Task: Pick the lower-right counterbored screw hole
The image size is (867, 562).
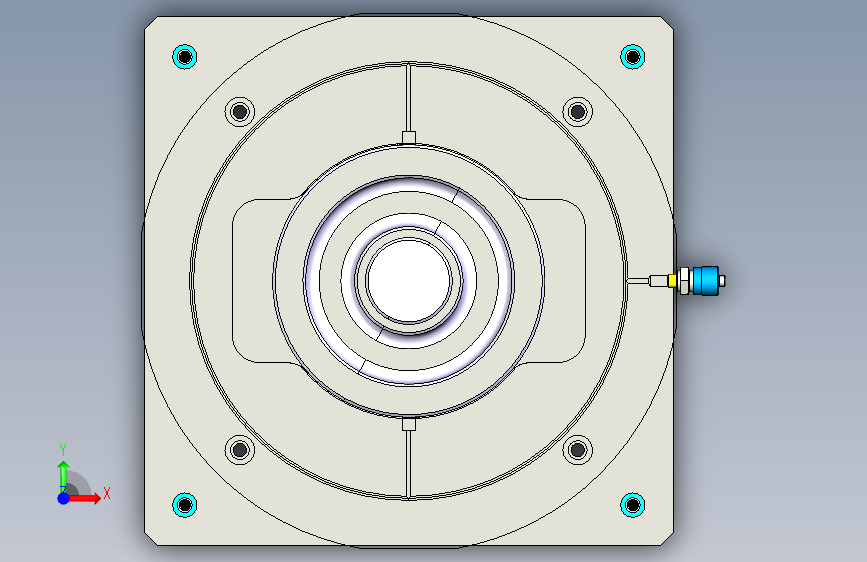Action: (x=578, y=449)
